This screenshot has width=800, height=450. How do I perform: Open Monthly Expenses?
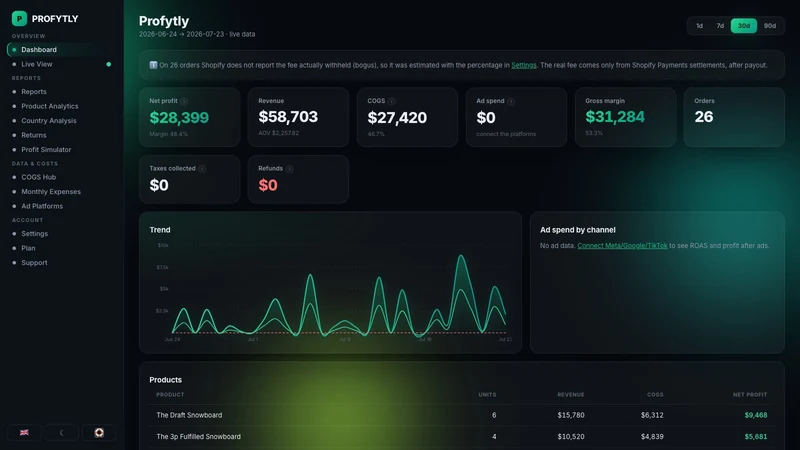[x=61, y=192]
